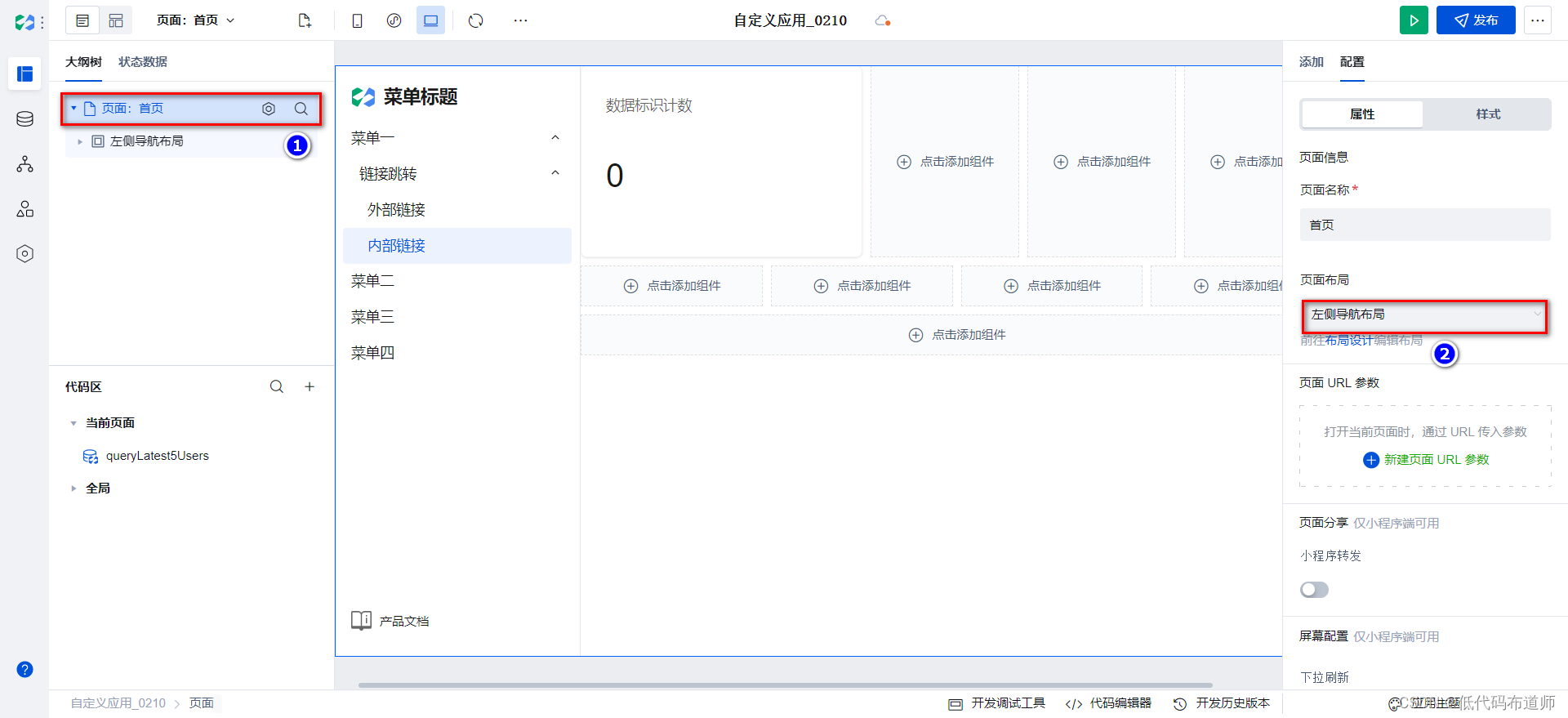Collapse the 链接跳转 submenu chevron
This screenshot has height=718, width=1568.
click(x=555, y=173)
